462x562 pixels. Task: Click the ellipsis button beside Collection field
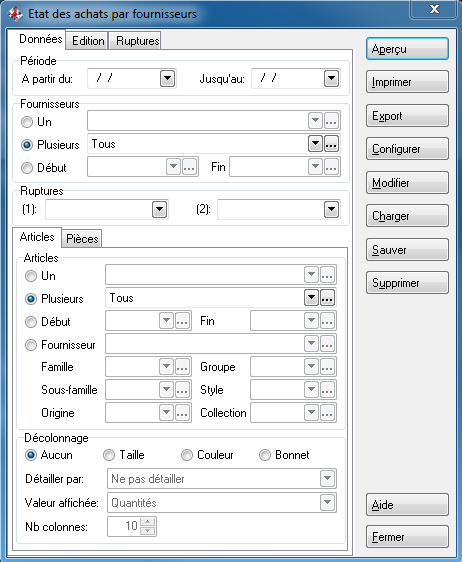(x=327, y=413)
